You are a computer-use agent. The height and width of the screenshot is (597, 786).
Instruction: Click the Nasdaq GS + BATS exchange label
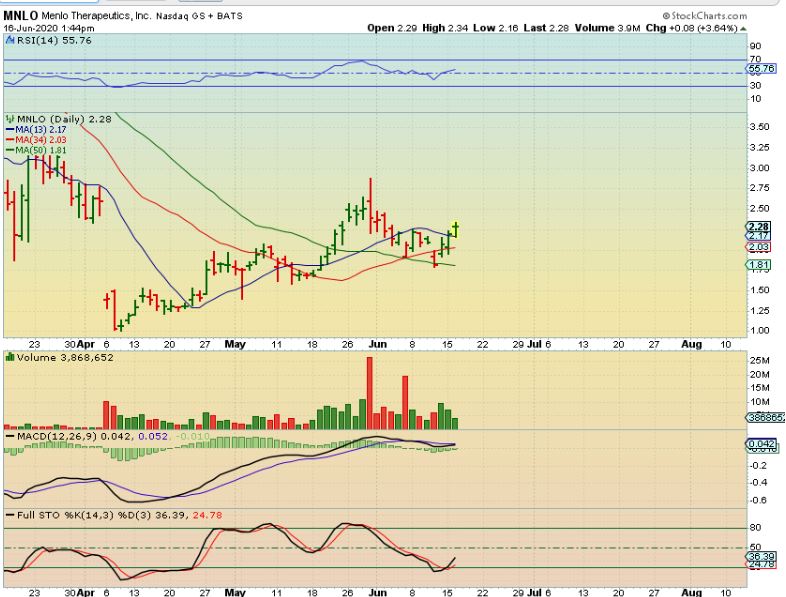point(199,16)
